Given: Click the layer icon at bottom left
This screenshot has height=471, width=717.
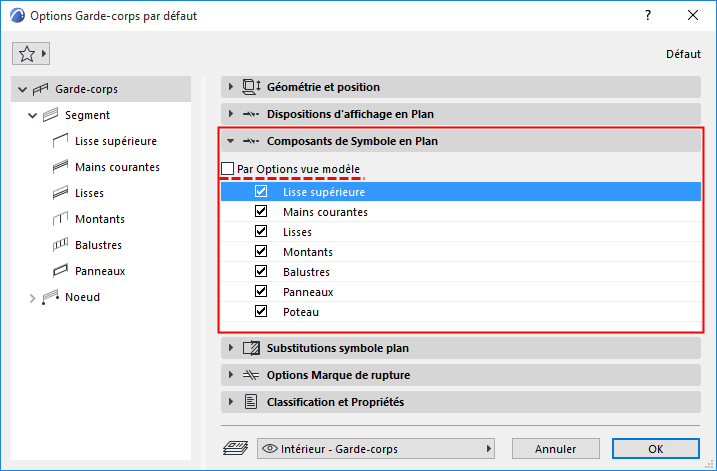Looking at the screenshot, I should point(233,449).
